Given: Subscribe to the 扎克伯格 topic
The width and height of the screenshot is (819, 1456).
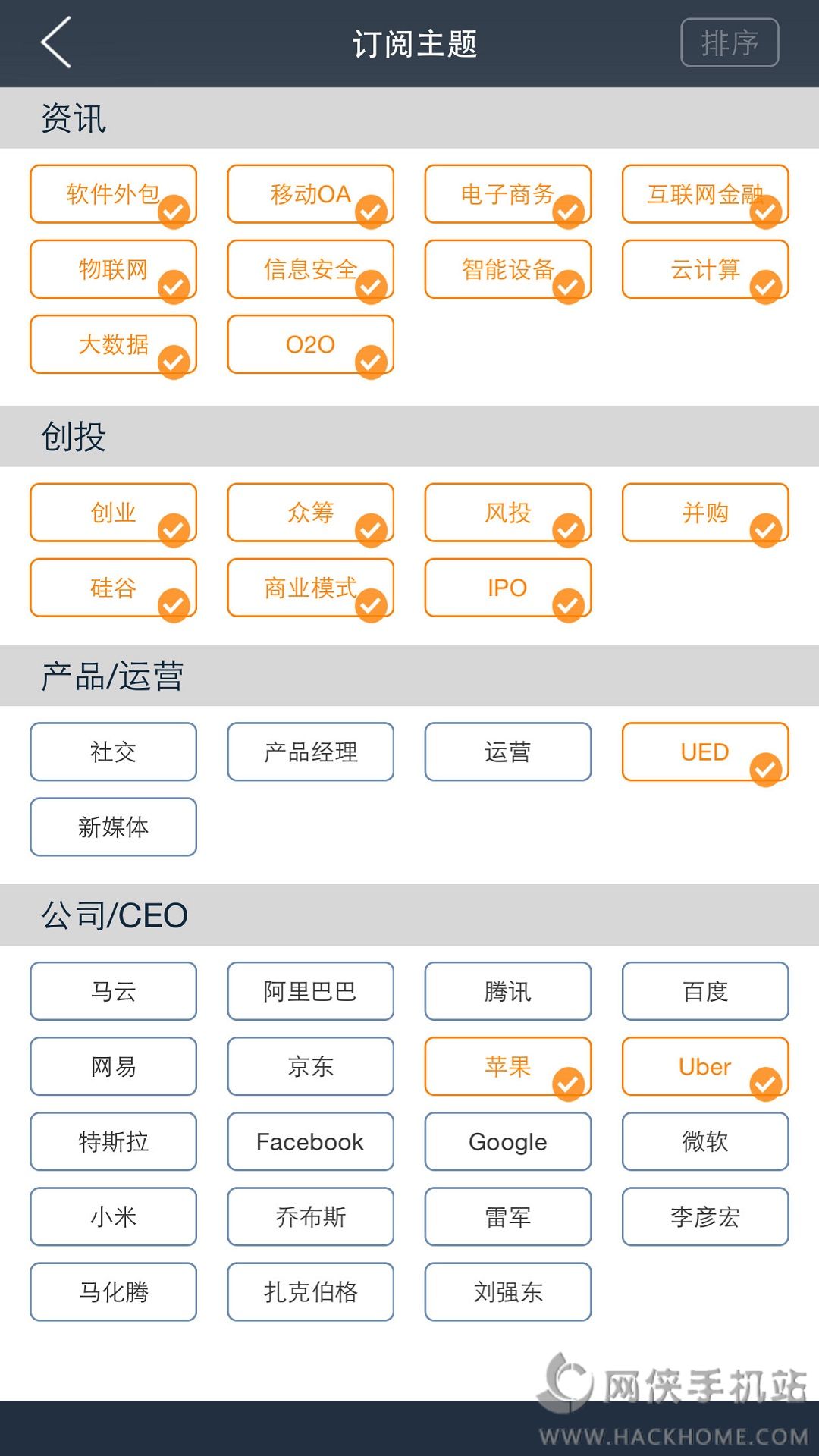Looking at the screenshot, I should [x=310, y=1291].
